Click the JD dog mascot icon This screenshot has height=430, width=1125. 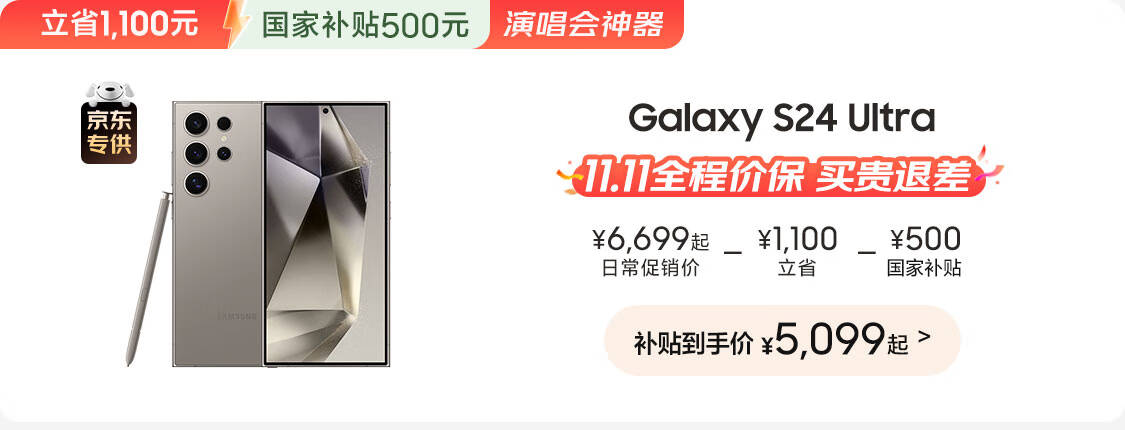109,93
